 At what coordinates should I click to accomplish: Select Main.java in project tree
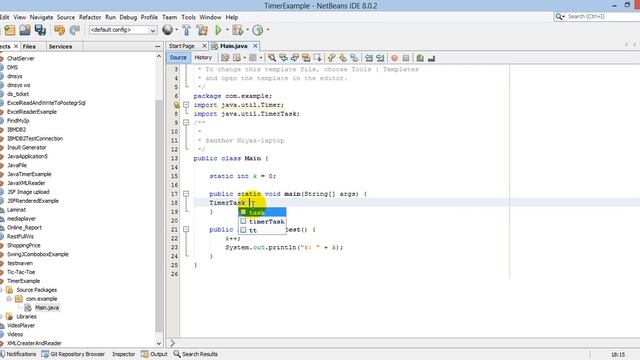tap(47, 308)
